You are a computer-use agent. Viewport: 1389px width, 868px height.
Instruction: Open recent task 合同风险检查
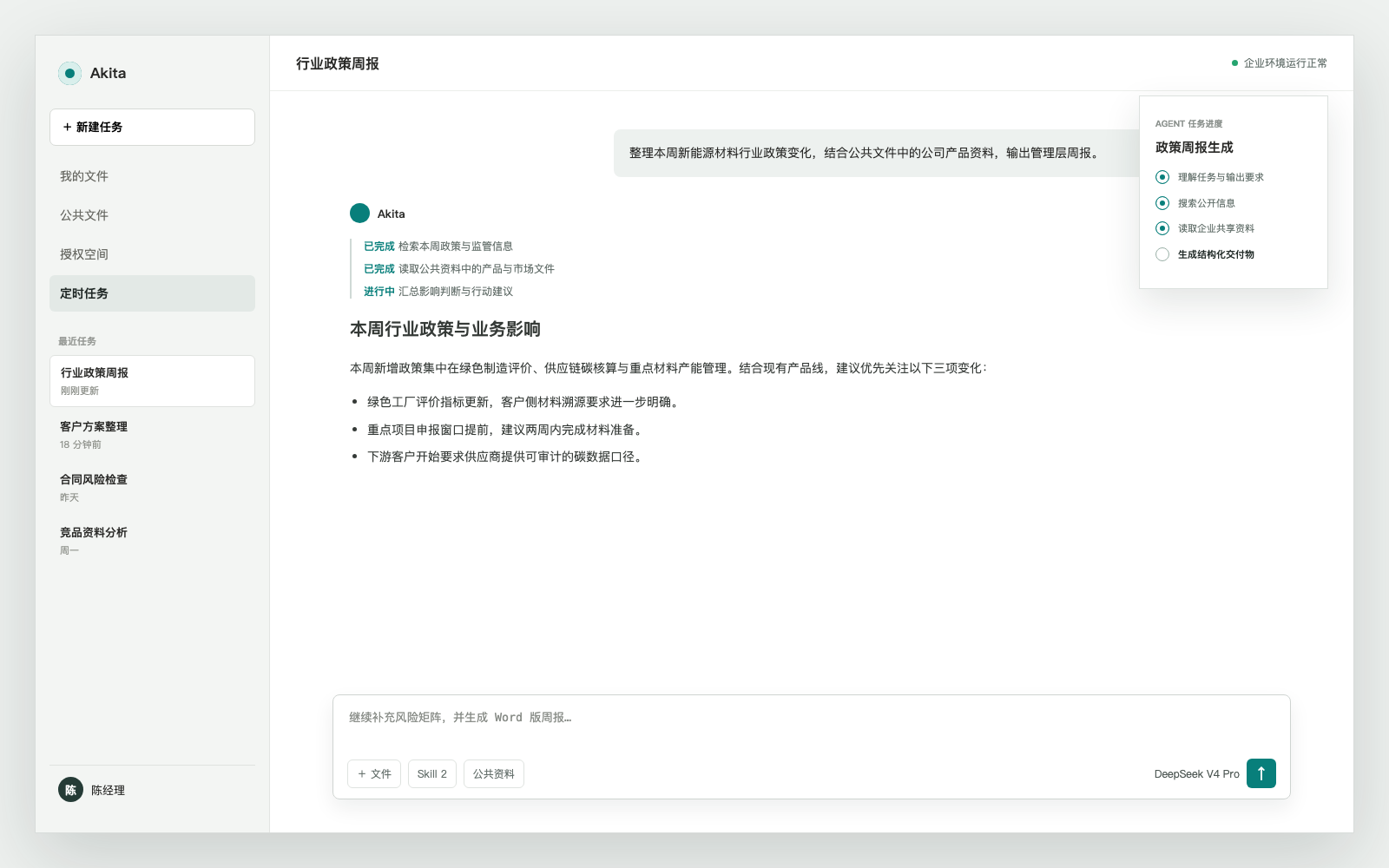pyautogui.click(x=152, y=488)
